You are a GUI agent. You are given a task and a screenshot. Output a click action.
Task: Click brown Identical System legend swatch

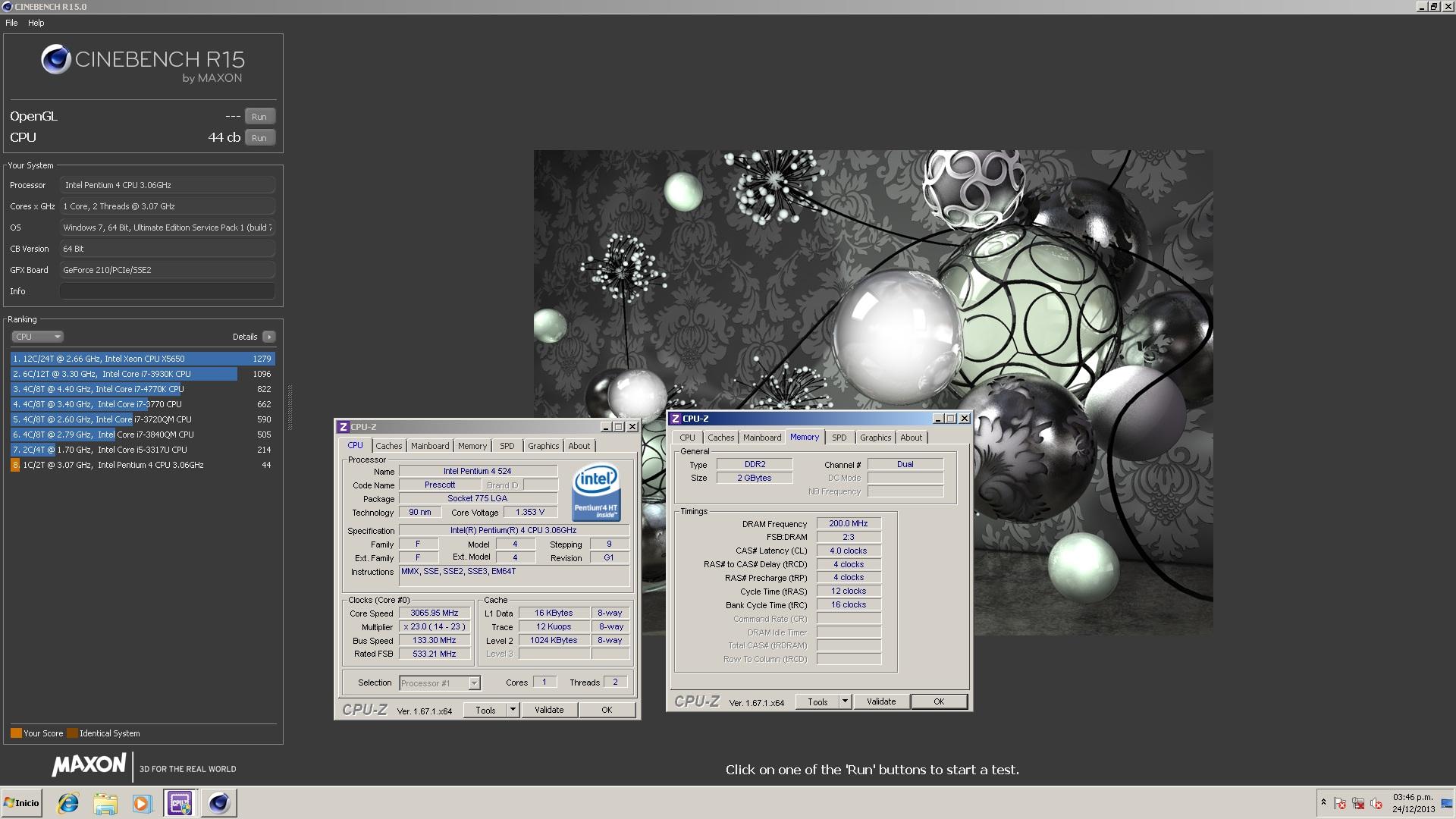pos(72,733)
